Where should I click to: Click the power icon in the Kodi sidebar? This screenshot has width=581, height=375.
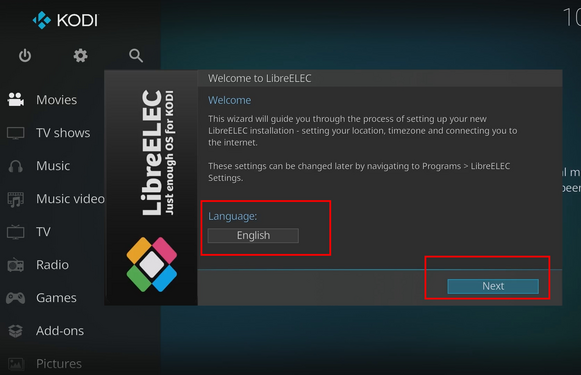point(25,56)
